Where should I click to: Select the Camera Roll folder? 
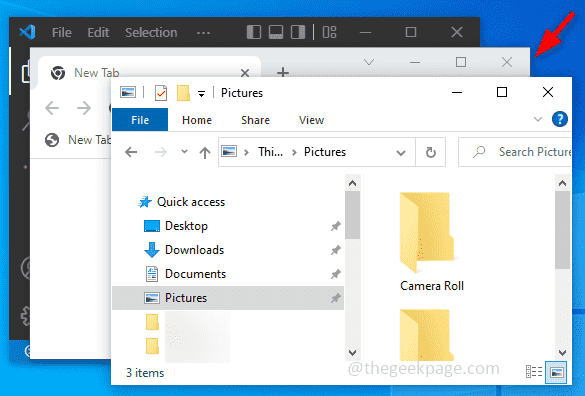click(x=432, y=241)
